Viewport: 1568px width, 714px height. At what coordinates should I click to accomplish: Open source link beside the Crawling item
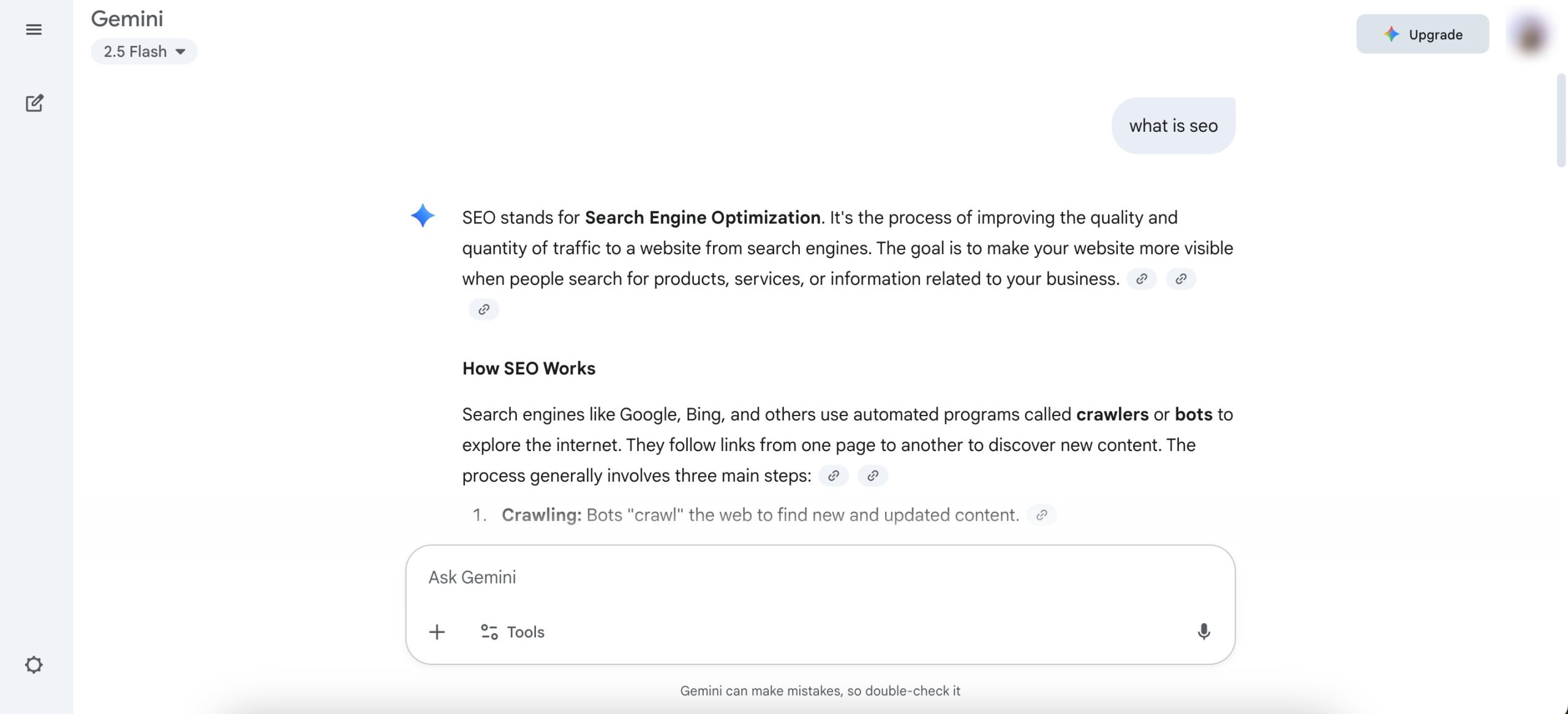coord(1041,515)
